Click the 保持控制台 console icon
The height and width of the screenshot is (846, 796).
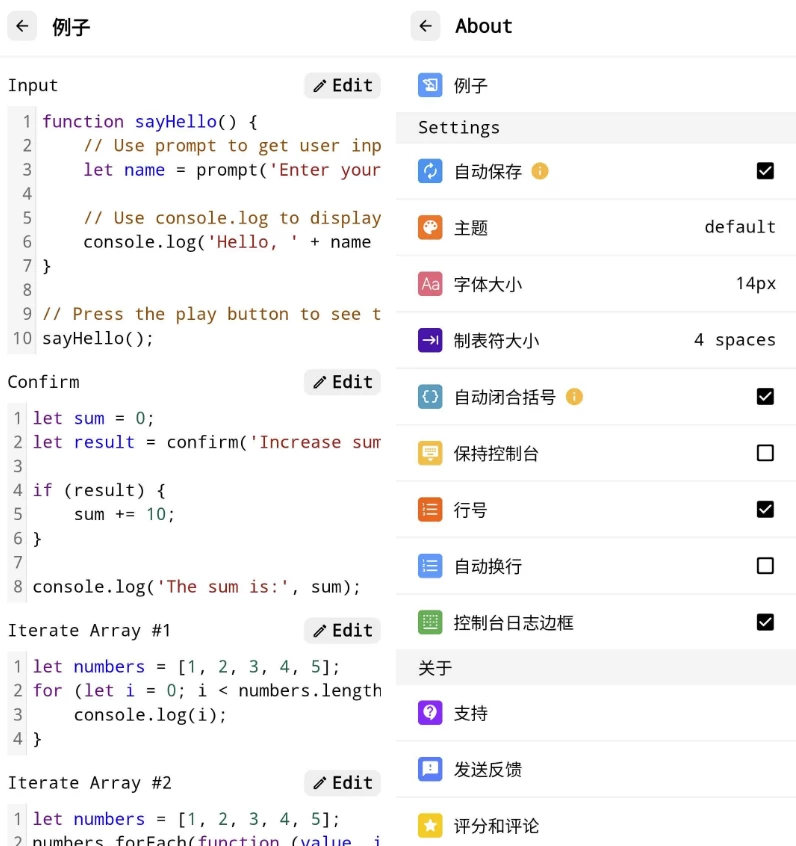click(431, 453)
